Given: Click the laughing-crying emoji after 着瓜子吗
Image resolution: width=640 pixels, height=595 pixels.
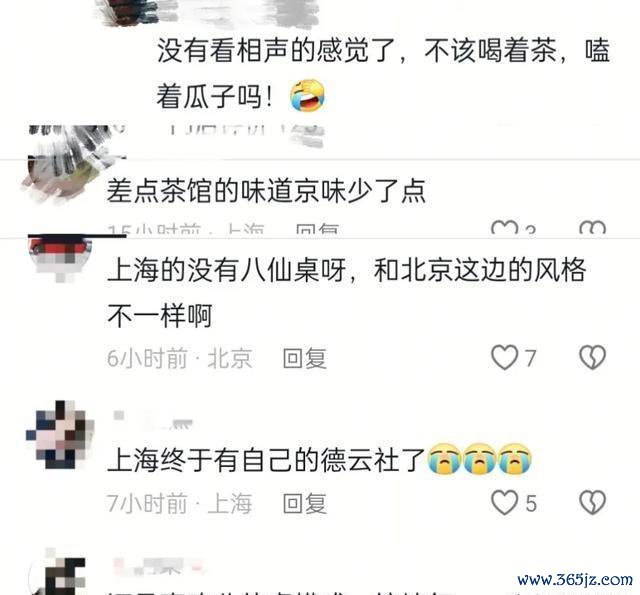Looking at the screenshot, I should 307,96.
